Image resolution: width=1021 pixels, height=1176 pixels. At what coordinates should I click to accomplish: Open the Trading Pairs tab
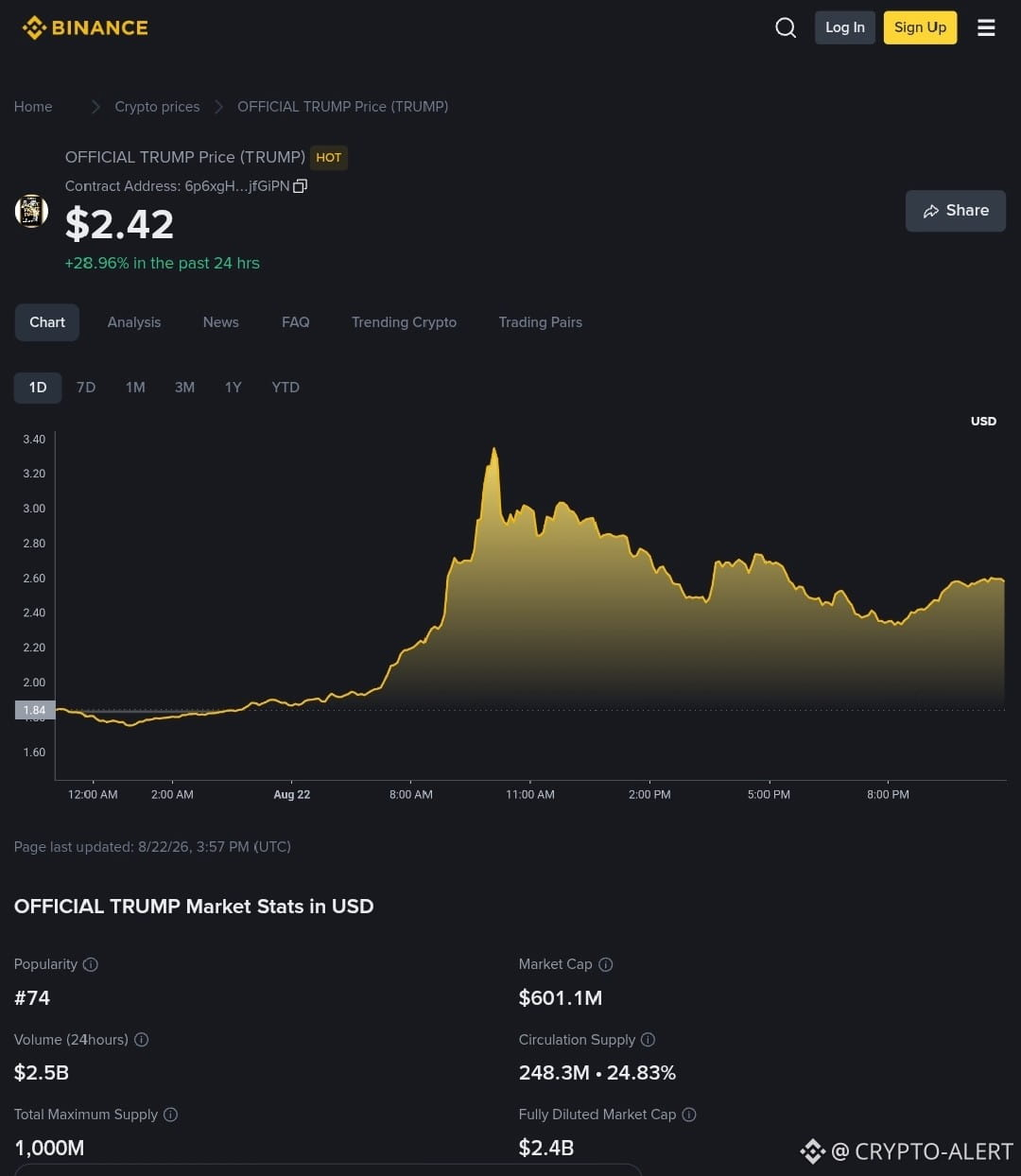tap(541, 322)
